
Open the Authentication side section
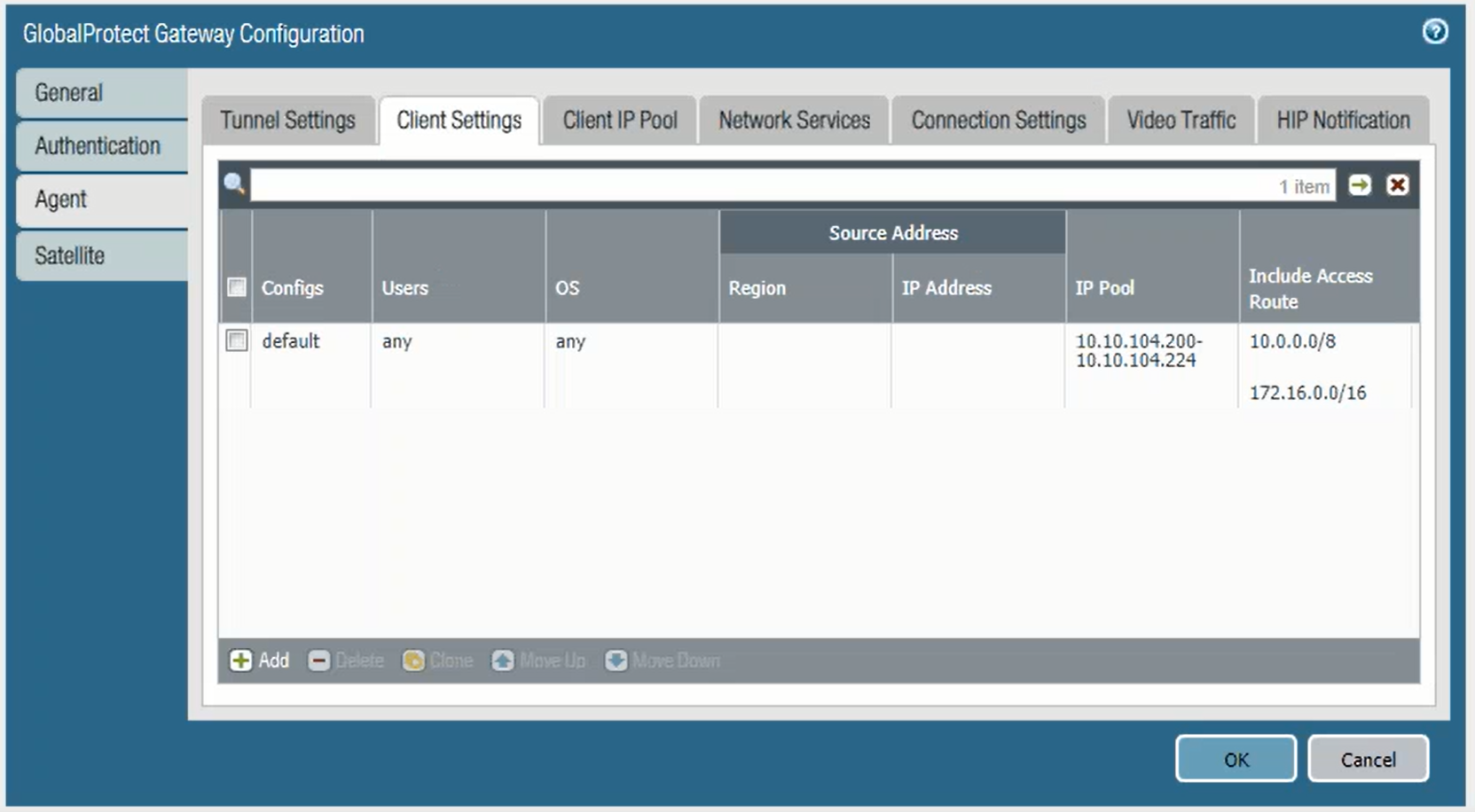[98, 146]
